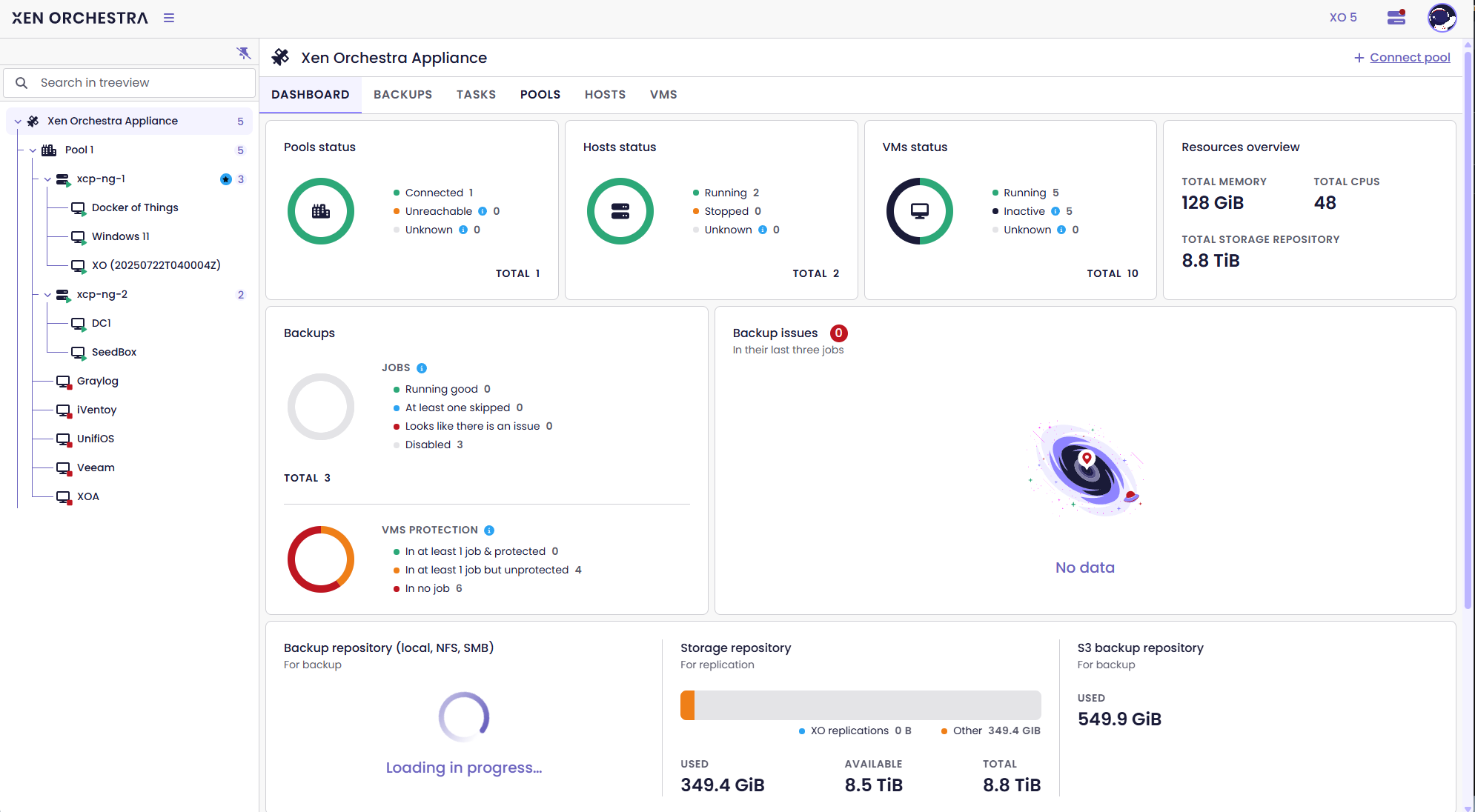The image size is (1475, 812).
Task: Open the user avatar menu
Action: [x=1442, y=18]
